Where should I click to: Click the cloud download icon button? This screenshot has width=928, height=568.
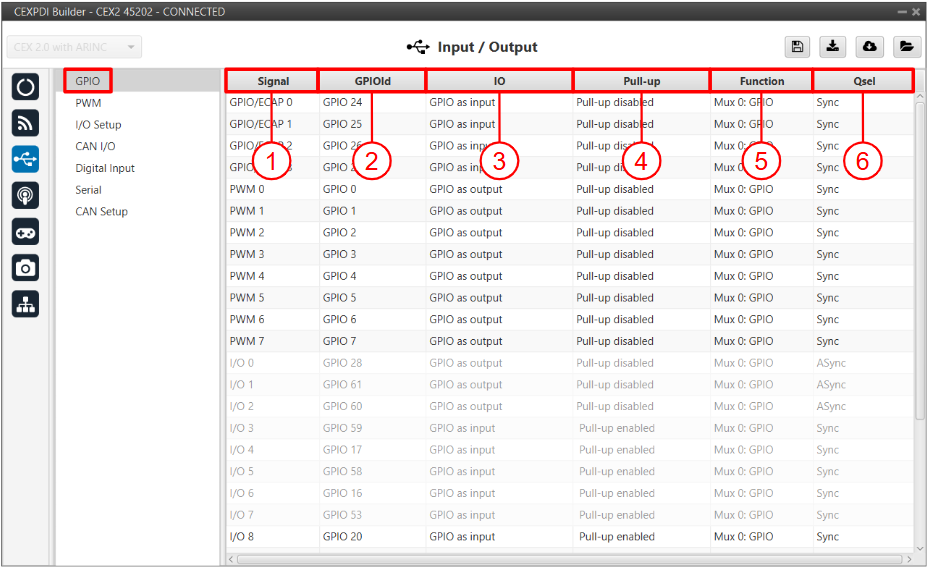tap(869, 47)
